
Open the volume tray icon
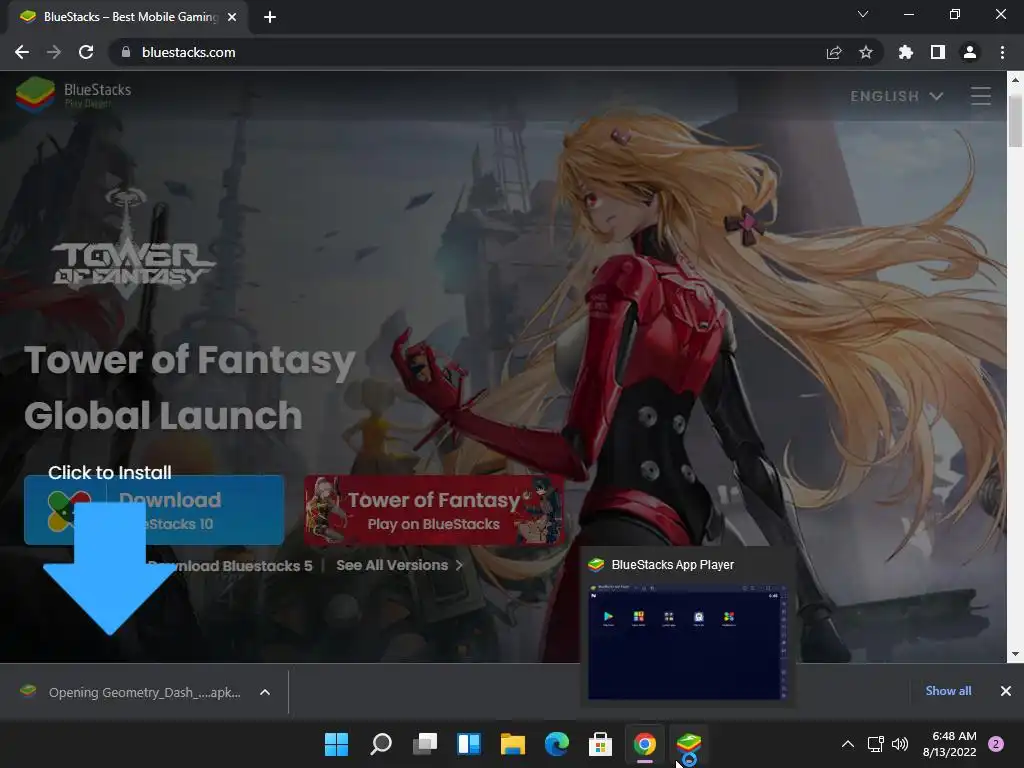(x=900, y=744)
